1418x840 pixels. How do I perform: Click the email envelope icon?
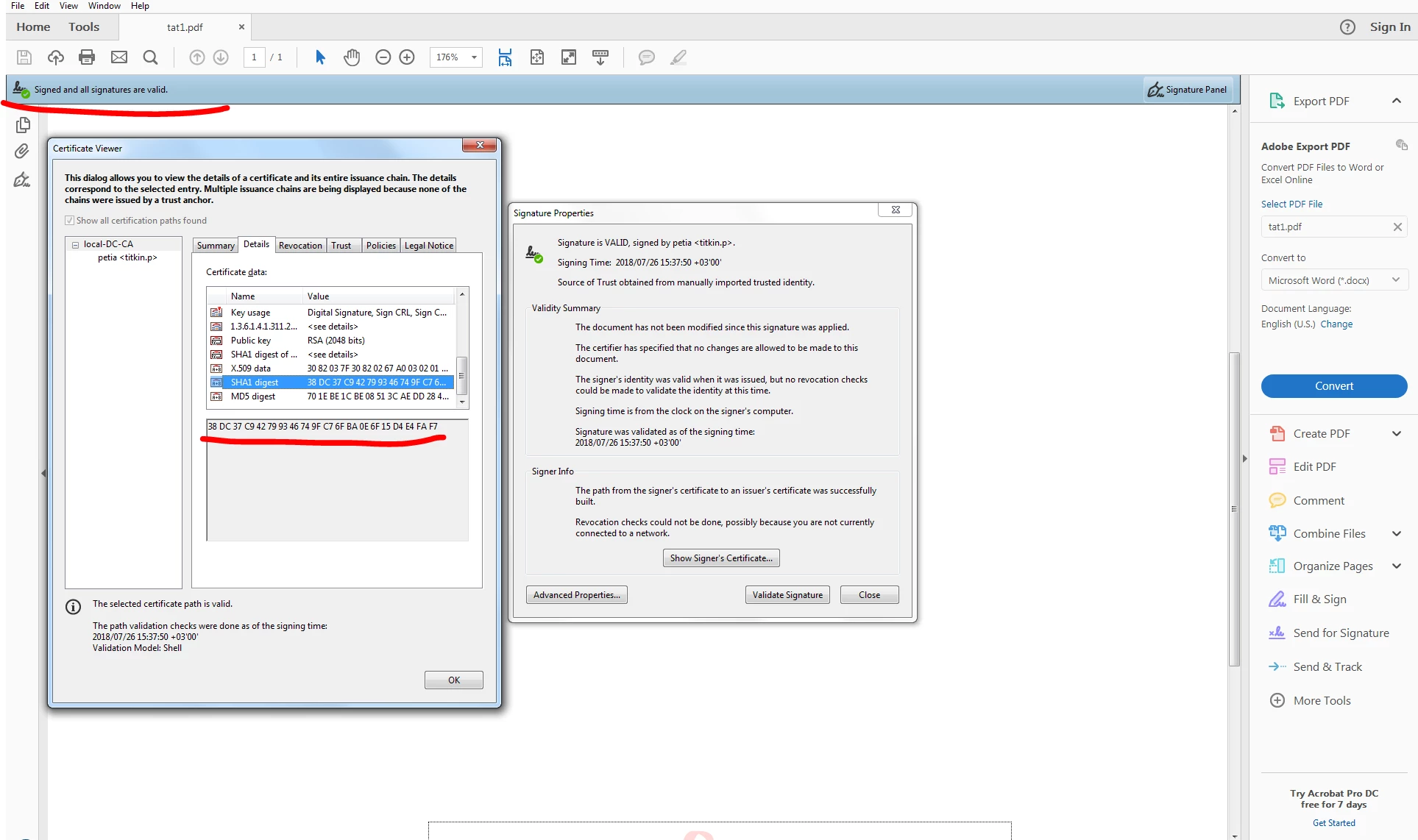coord(118,57)
